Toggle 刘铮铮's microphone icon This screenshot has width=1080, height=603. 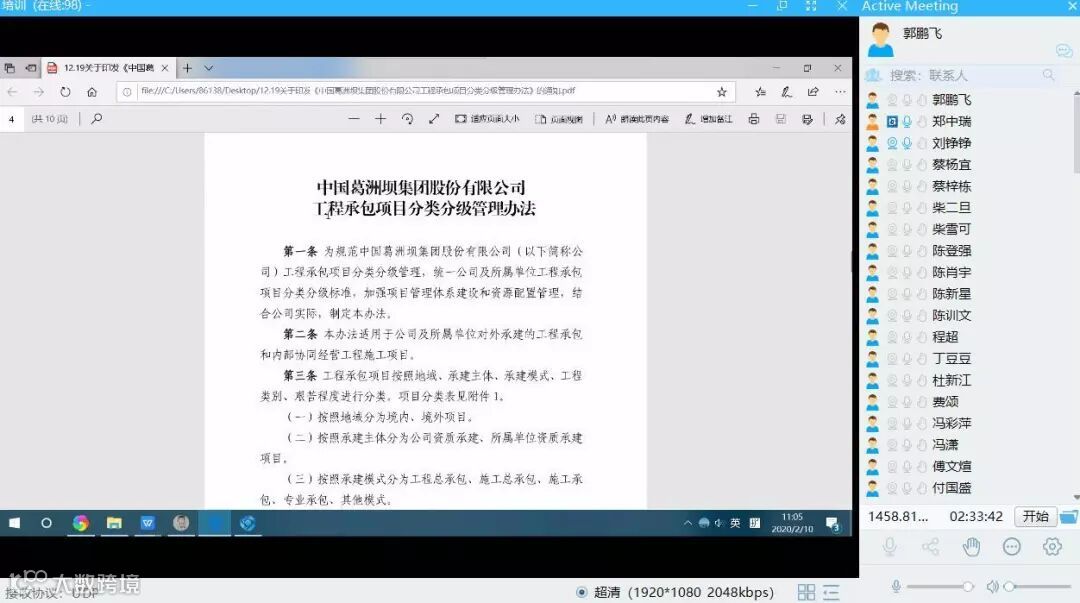coord(907,143)
